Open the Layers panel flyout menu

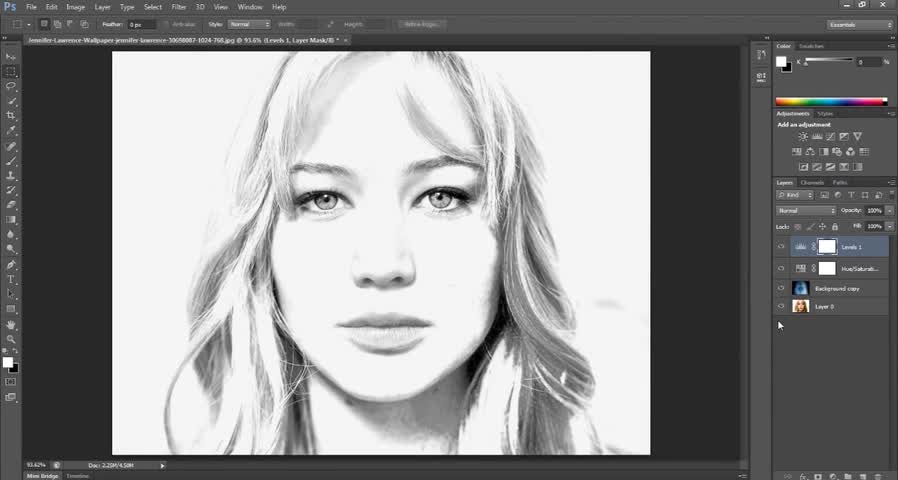coord(891,183)
